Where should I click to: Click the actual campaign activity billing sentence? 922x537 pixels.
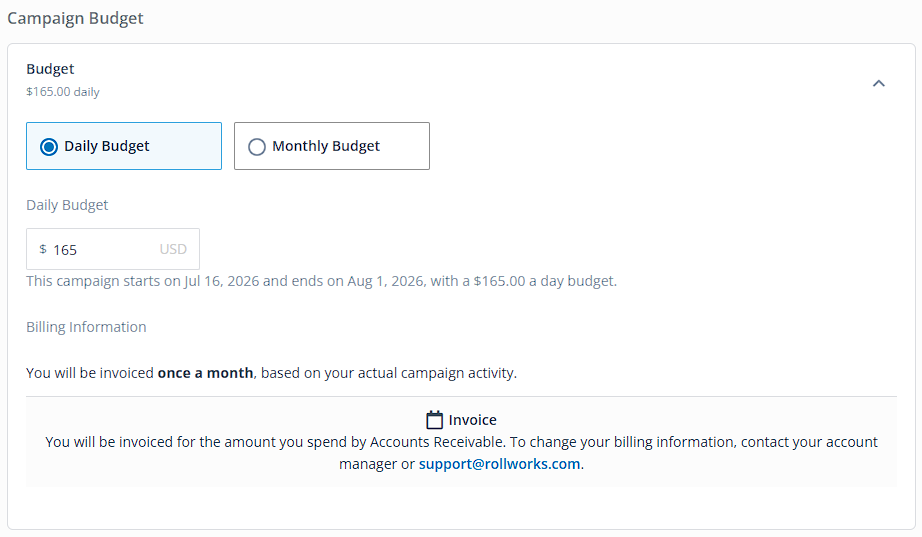[x=272, y=373]
